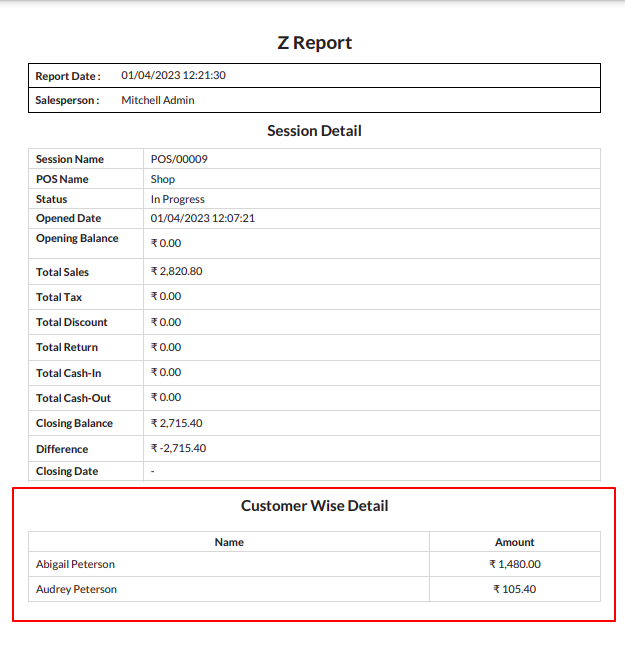The width and height of the screenshot is (625, 651).
Task: Click the Opening Balance amount ₹ 0.00
Action: pyautogui.click(x=166, y=243)
